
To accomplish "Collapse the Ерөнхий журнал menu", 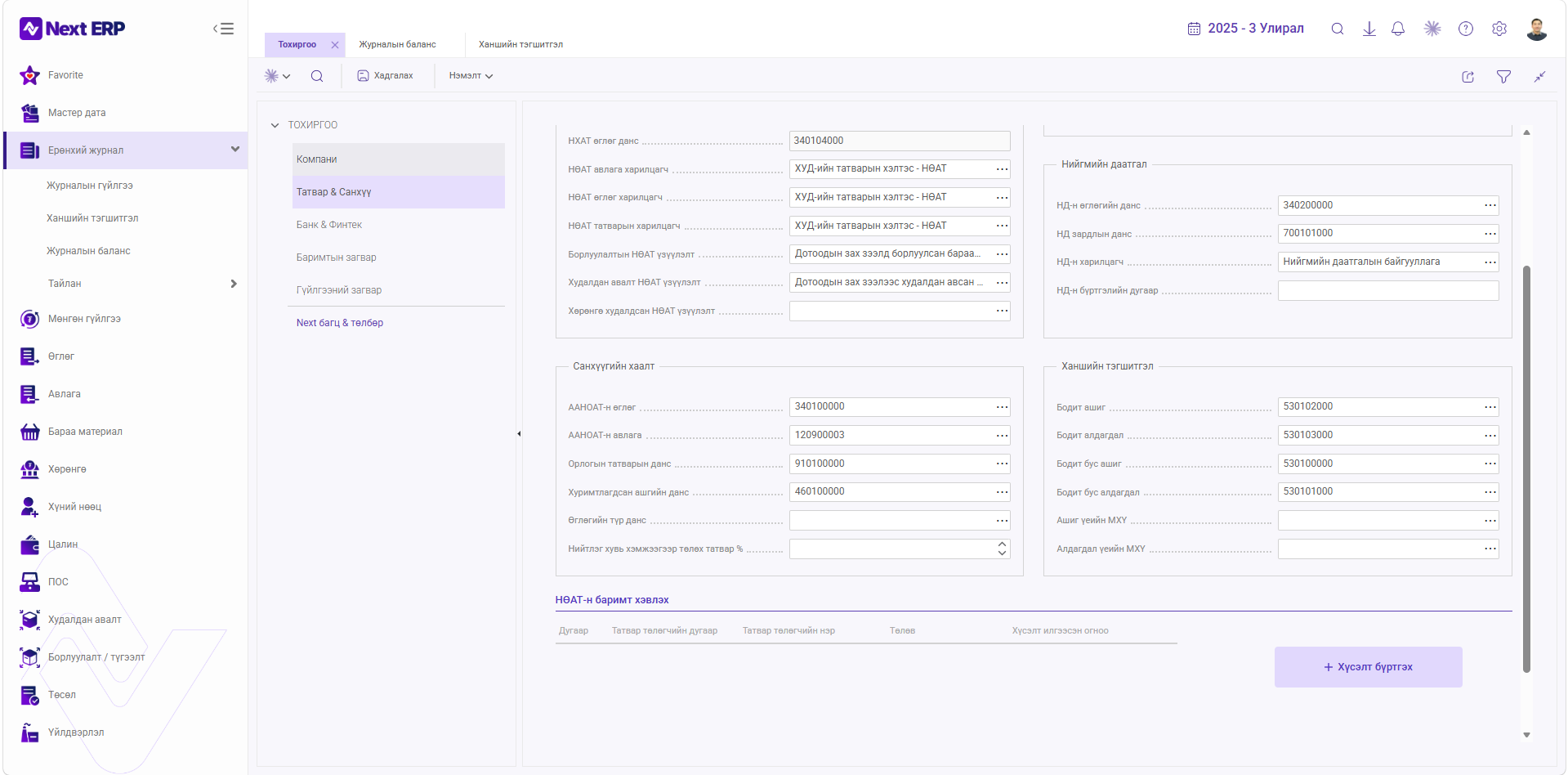I will click(235, 150).
